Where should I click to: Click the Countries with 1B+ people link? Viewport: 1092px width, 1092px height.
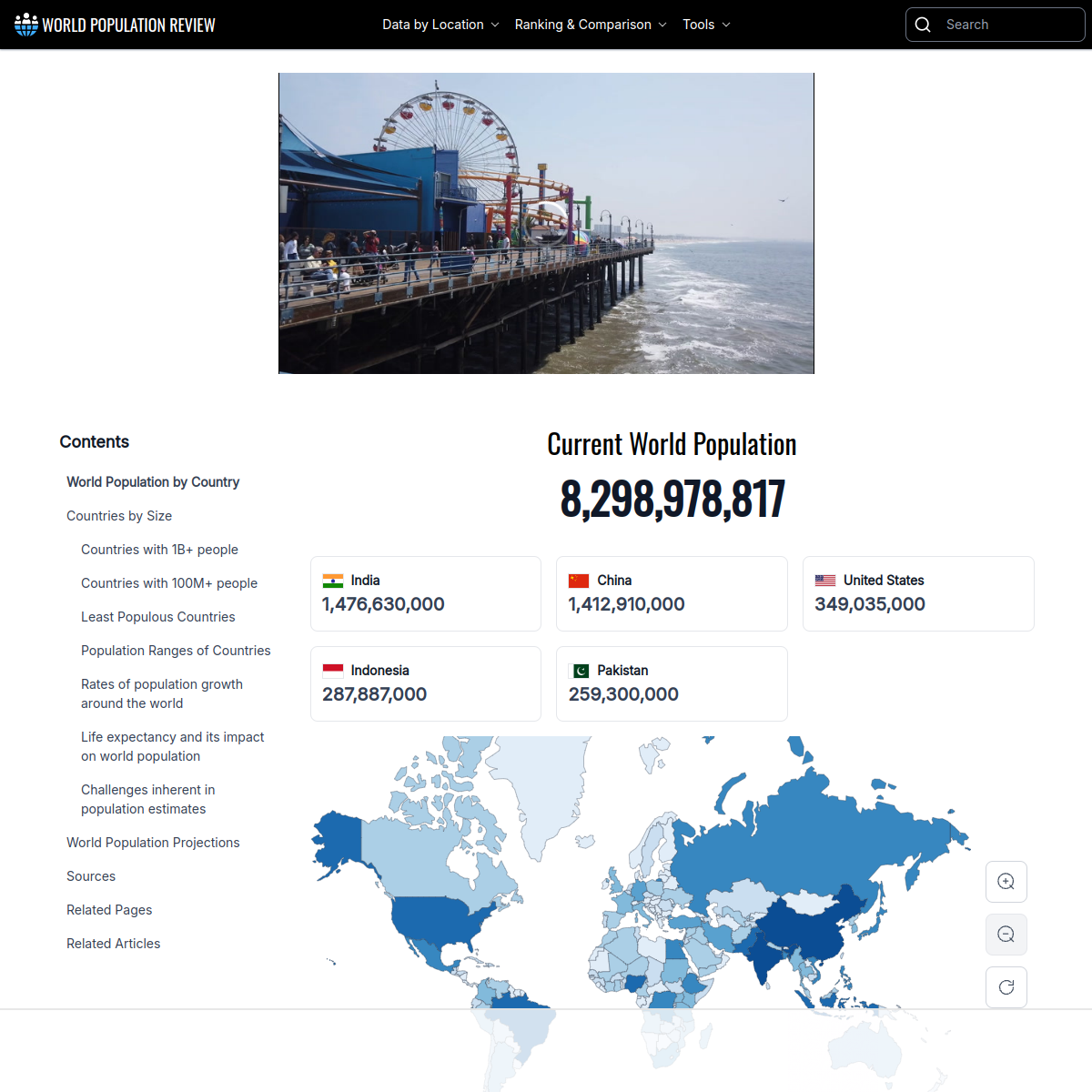[x=159, y=549]
